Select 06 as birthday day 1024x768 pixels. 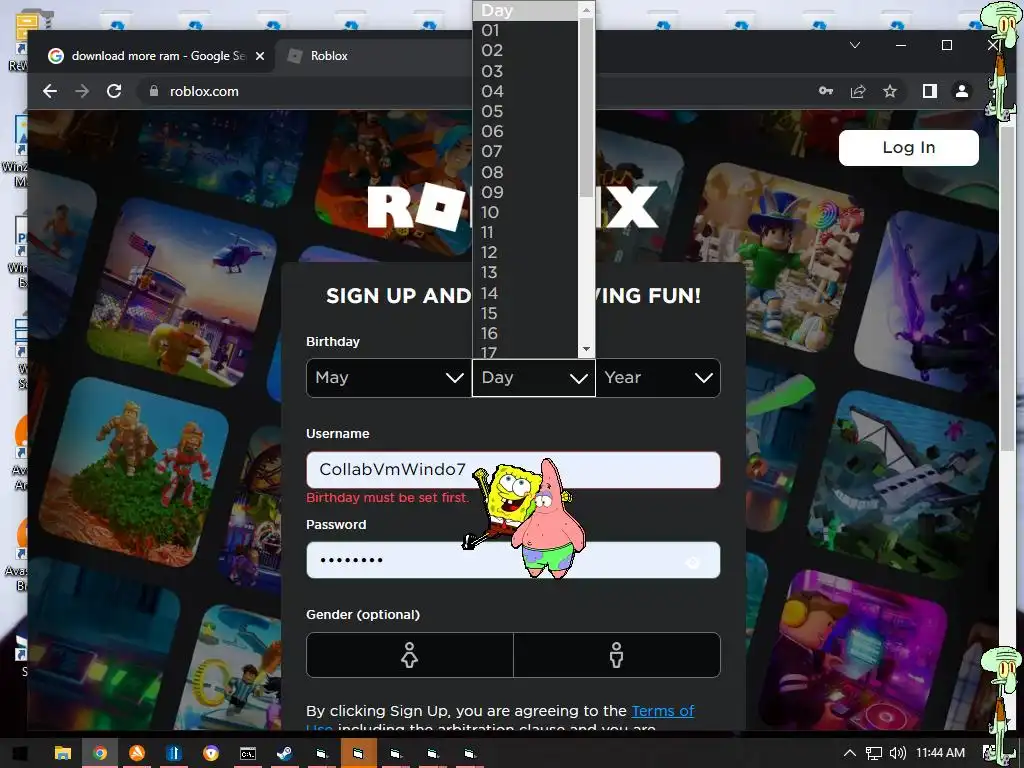click(526, 132)
